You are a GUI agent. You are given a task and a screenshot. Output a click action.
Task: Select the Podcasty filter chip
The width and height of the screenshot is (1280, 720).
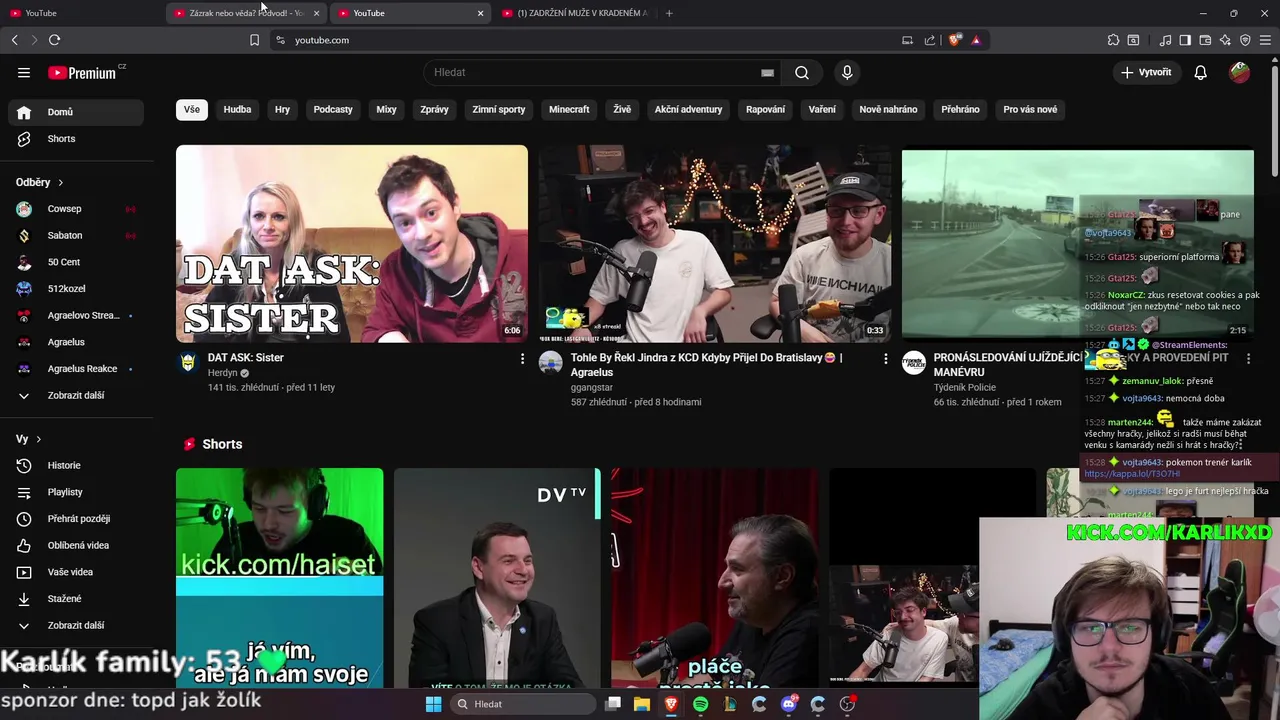[333, 109]
